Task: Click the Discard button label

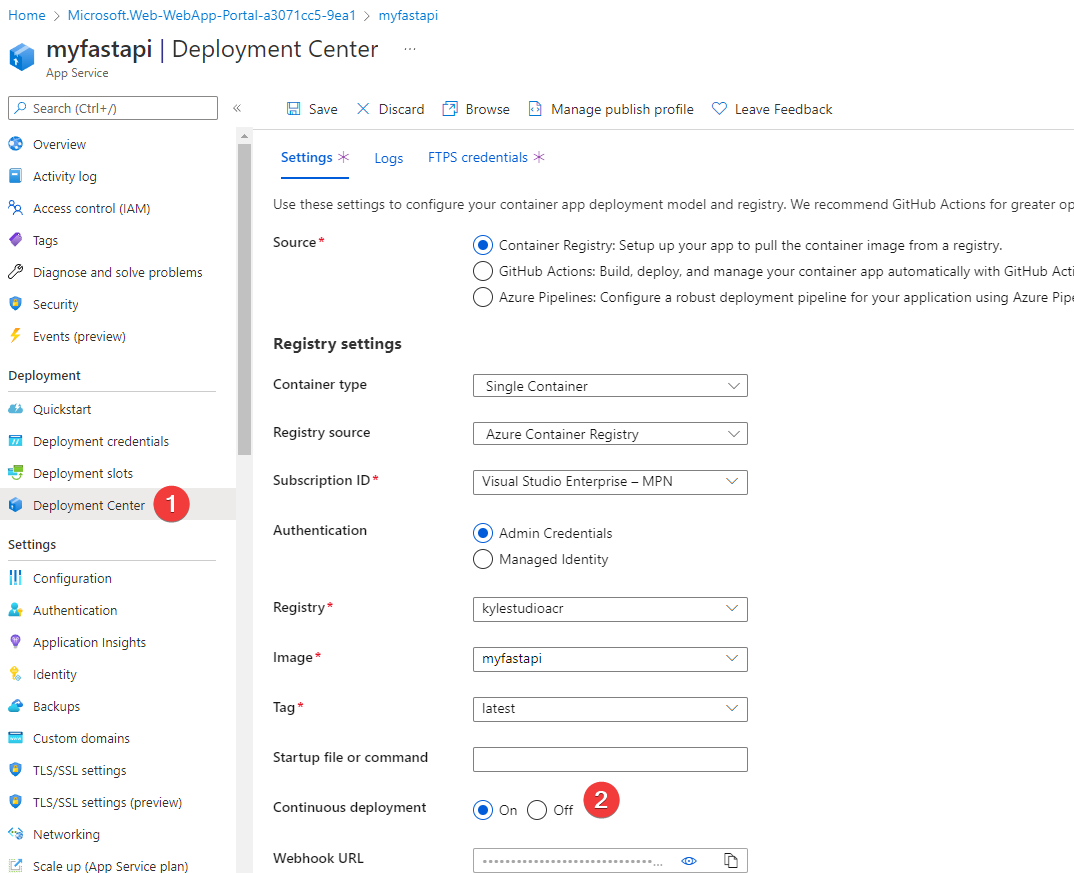Action: tap(401, 109)
